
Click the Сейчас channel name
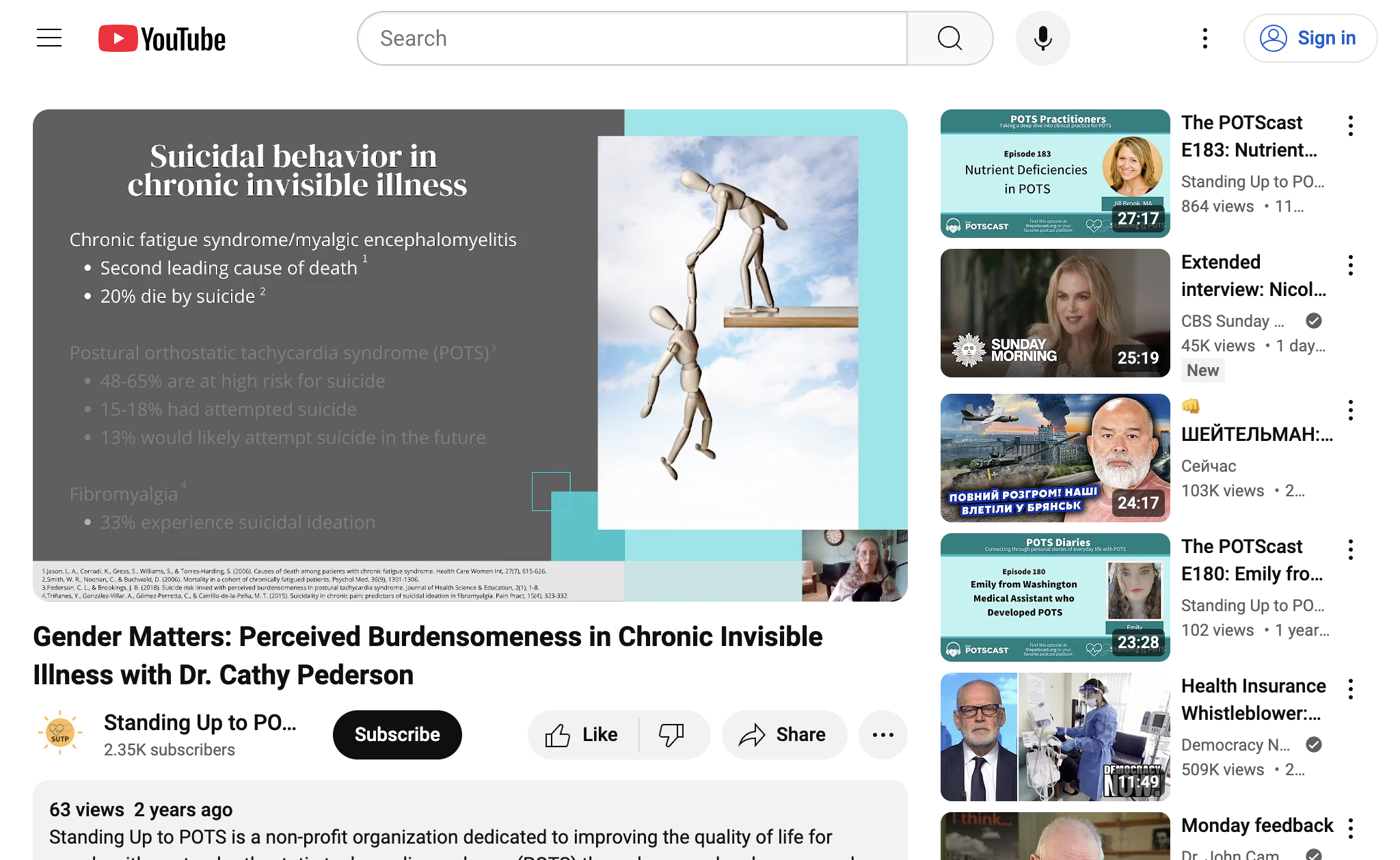click(1209, 466)
